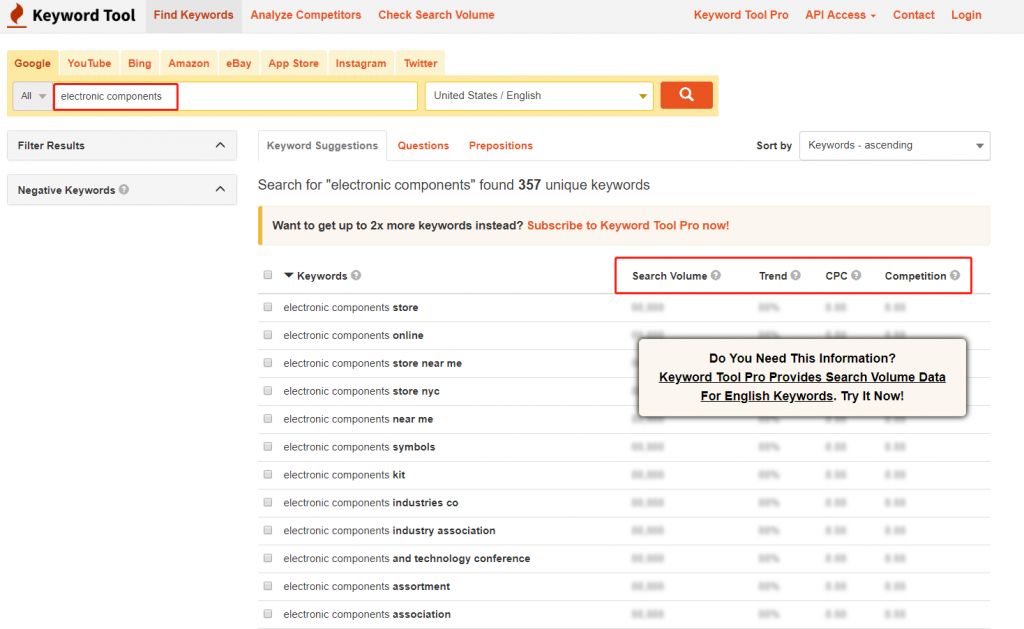Click Subscribe to Keyword Tool Pro link
This screenshot has height=629, width=1024.
(x=628, y=225)
